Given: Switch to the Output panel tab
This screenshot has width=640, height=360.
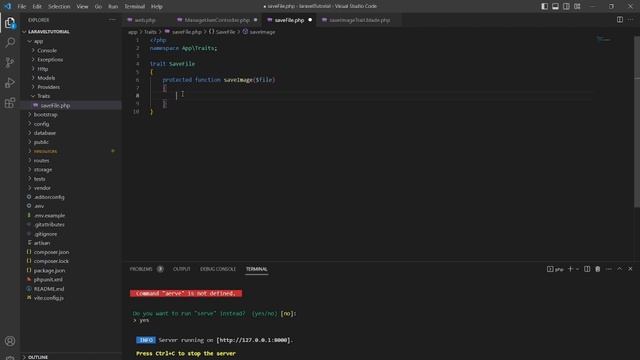Looking at the screenshot, I should click(182, 269).
